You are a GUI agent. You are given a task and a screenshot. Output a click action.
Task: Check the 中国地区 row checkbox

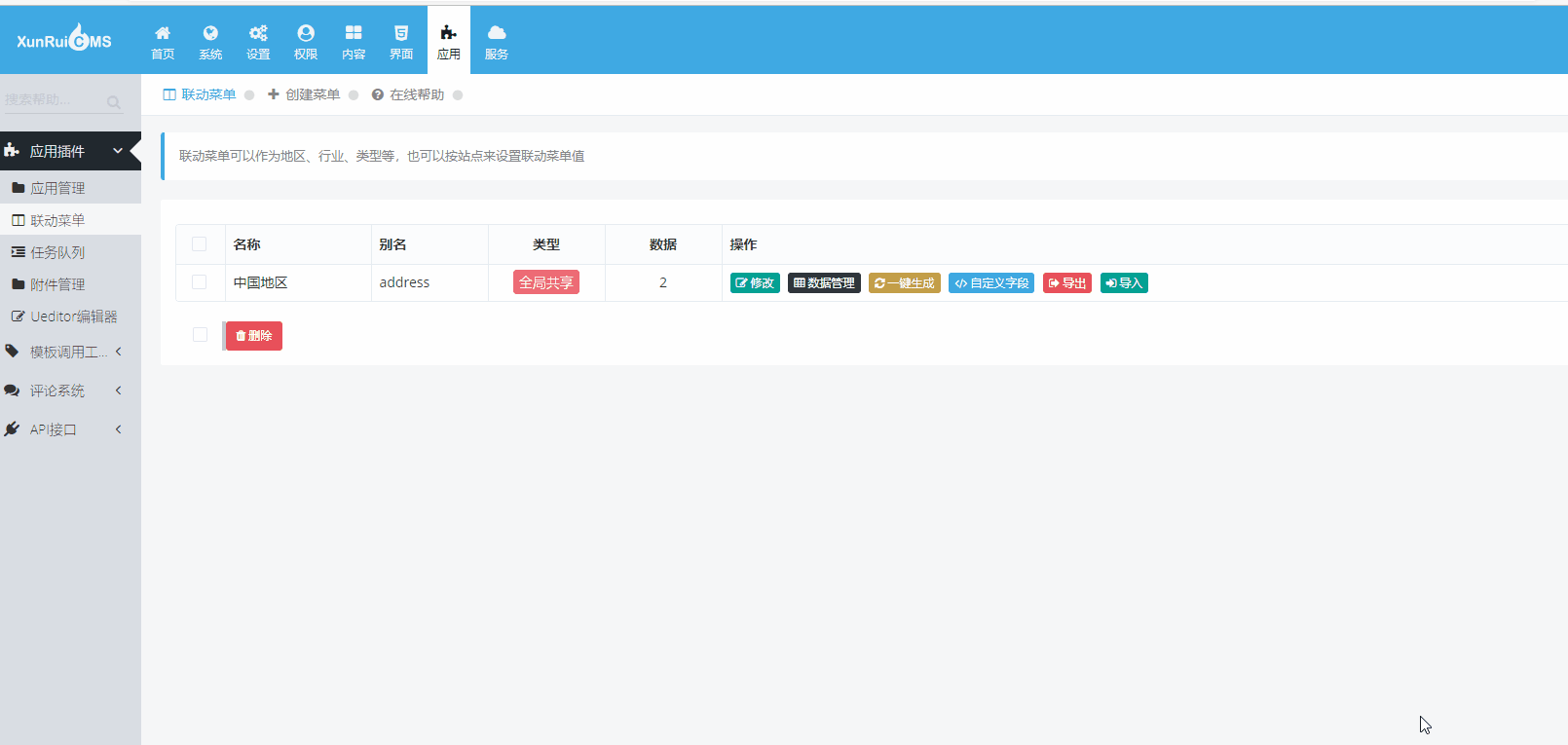(200, 282)
